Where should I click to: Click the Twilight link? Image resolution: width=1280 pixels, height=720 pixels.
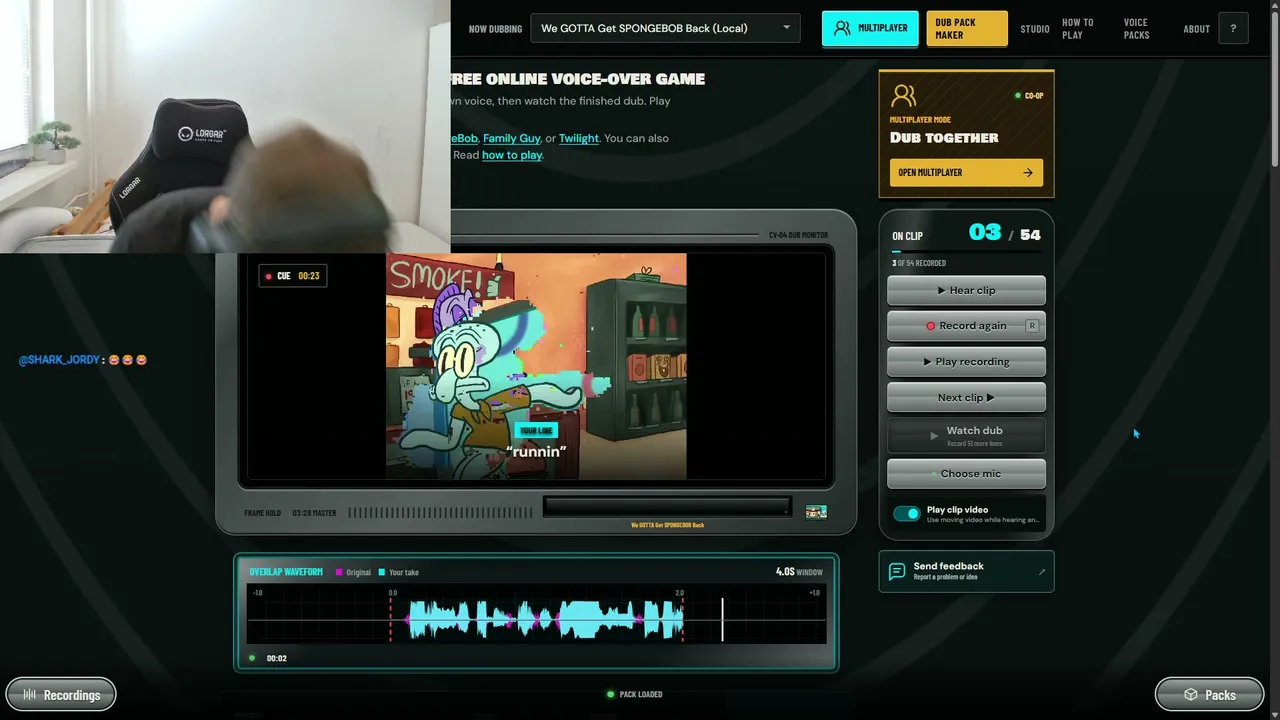click(579, 138)
